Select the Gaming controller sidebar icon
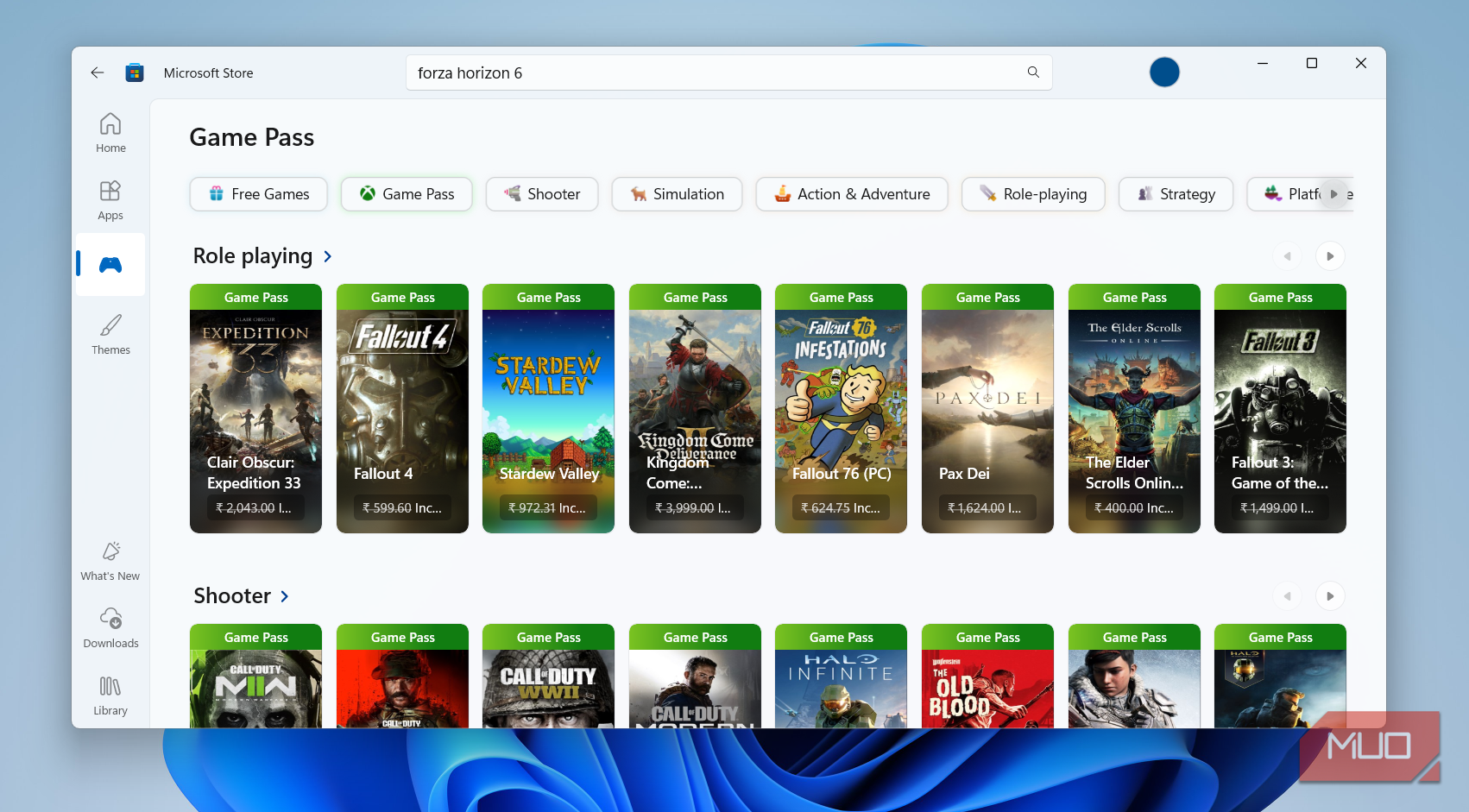 [x=110, y=265]
